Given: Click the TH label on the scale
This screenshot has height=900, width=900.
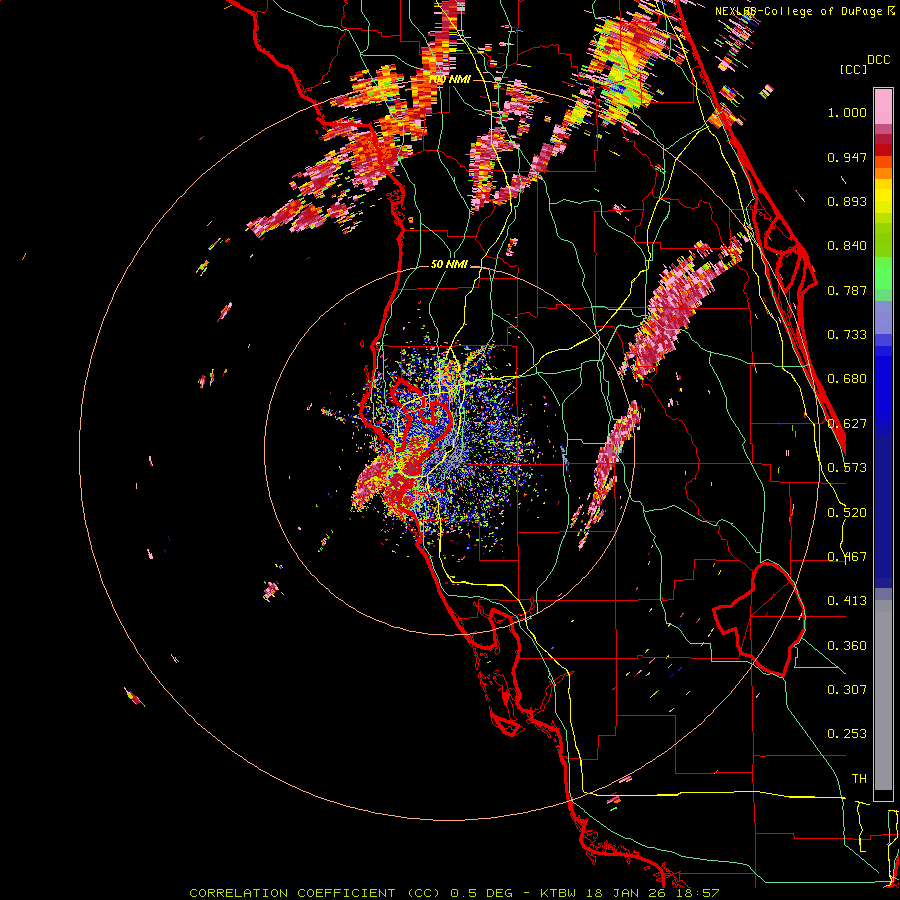Looking at the screenshot, I should 859,779.
